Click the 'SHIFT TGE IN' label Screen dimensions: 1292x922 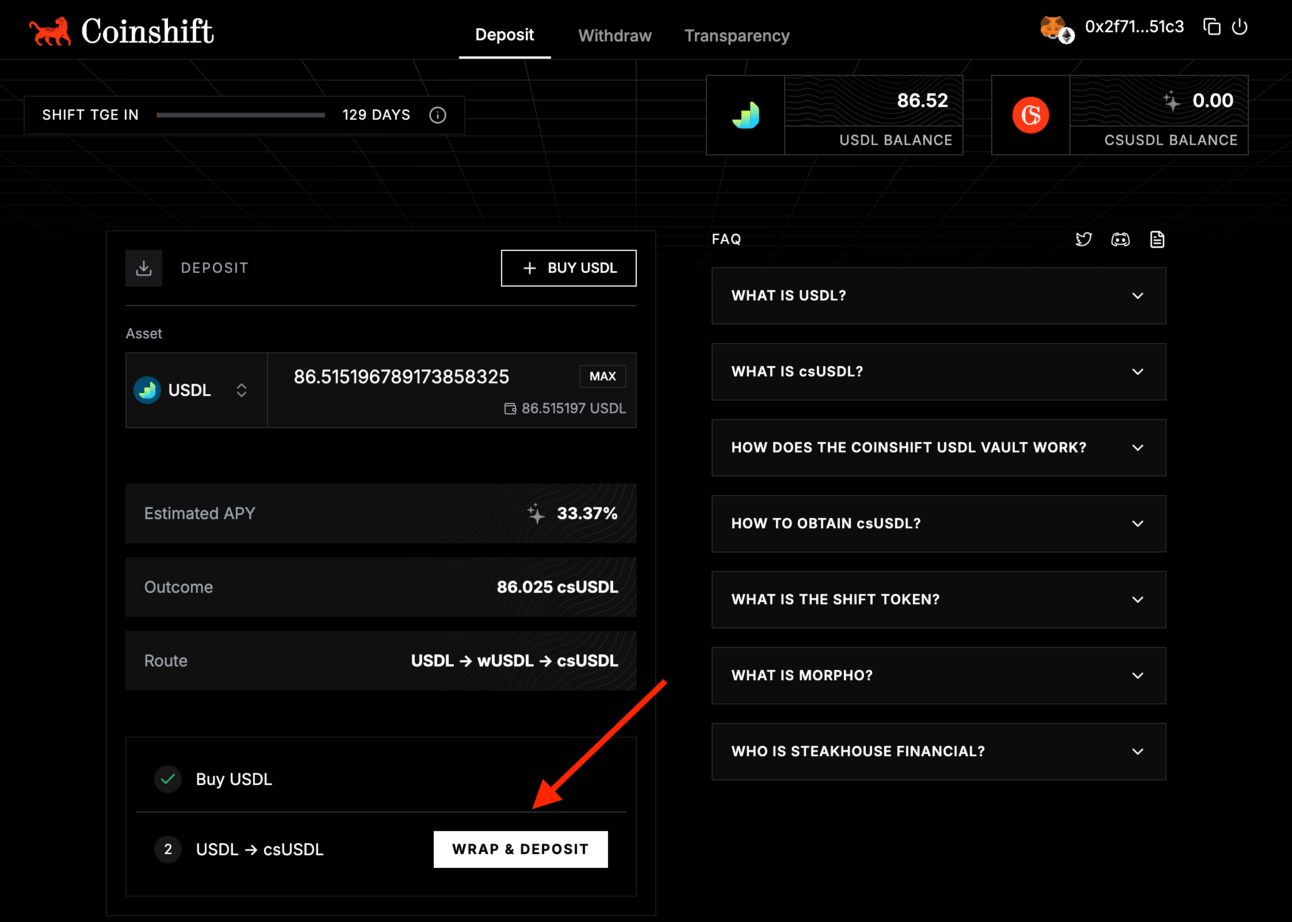tap(90, 115)
